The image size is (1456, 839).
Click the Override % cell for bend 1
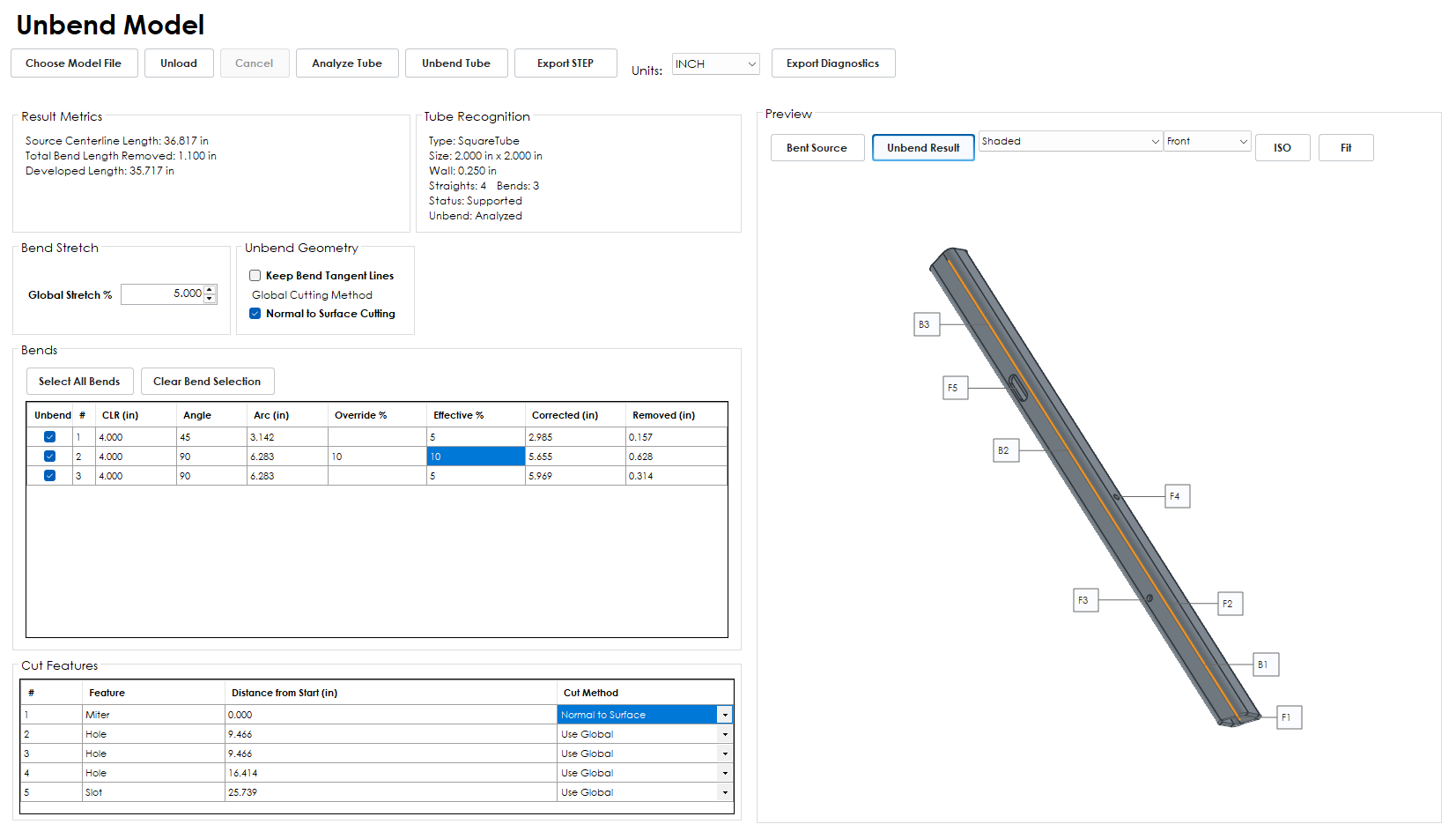click(x=377, y=437)
